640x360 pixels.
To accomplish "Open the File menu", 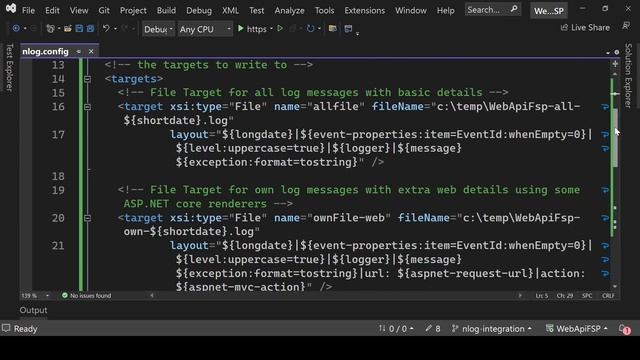I will coord(28,10).
